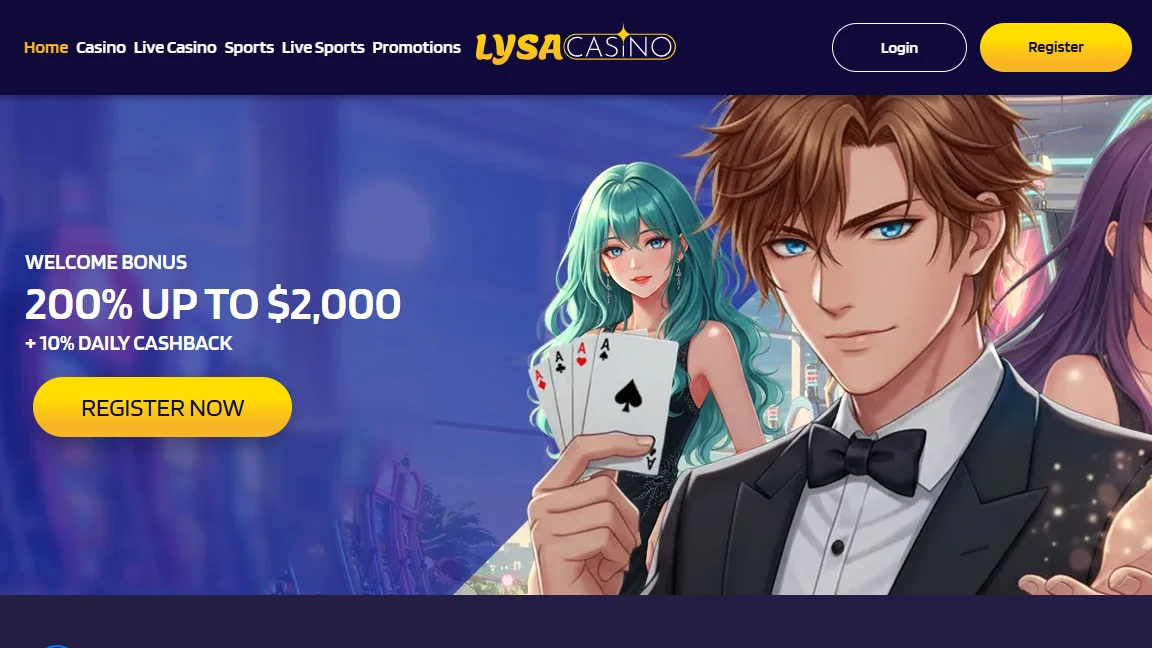1152x648 pixels.
Task: Click the Register Now banner button
Action: [x=162, y=407]
